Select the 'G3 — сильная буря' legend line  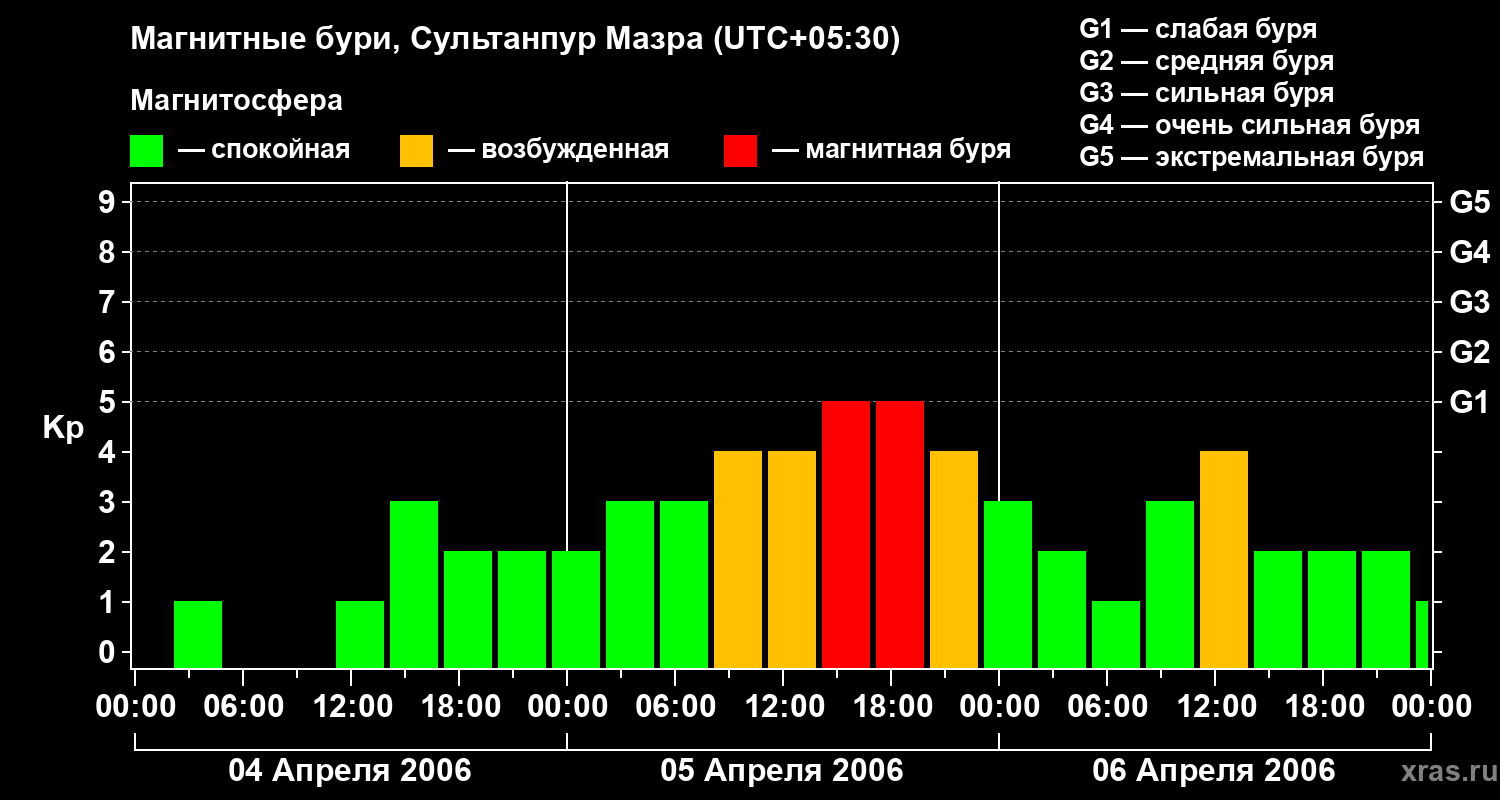tap(1207, 93)
